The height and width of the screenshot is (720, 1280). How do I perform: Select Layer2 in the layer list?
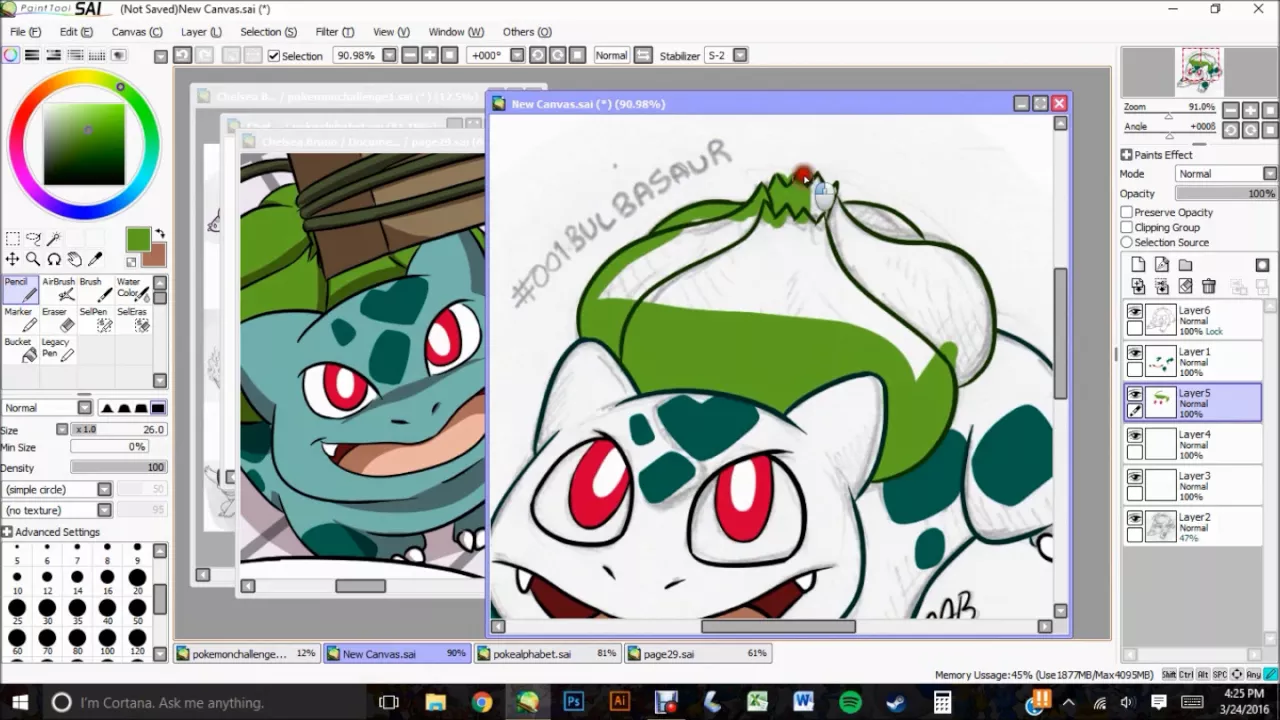(x=1193, y=527)
